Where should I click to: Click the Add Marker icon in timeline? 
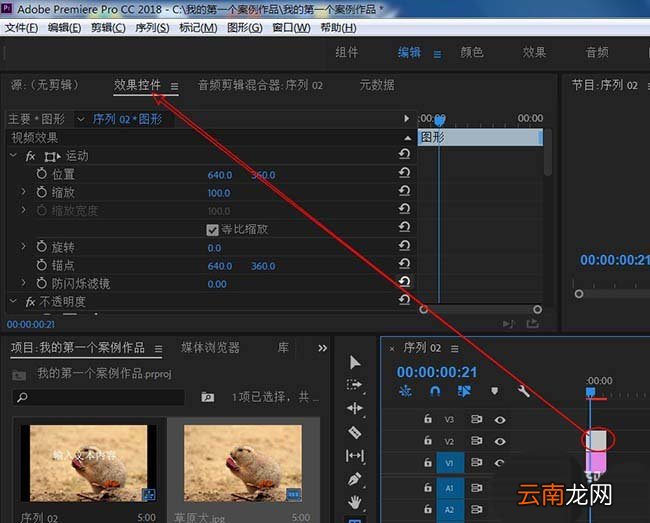point(495,391)
